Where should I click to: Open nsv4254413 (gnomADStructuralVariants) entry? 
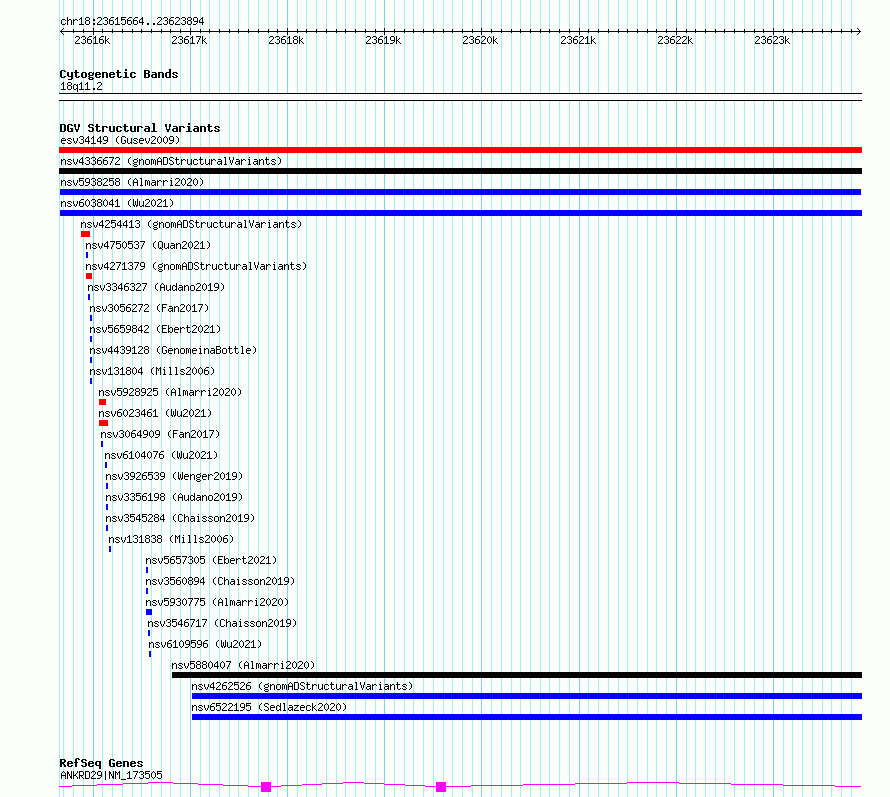[191, 224]
